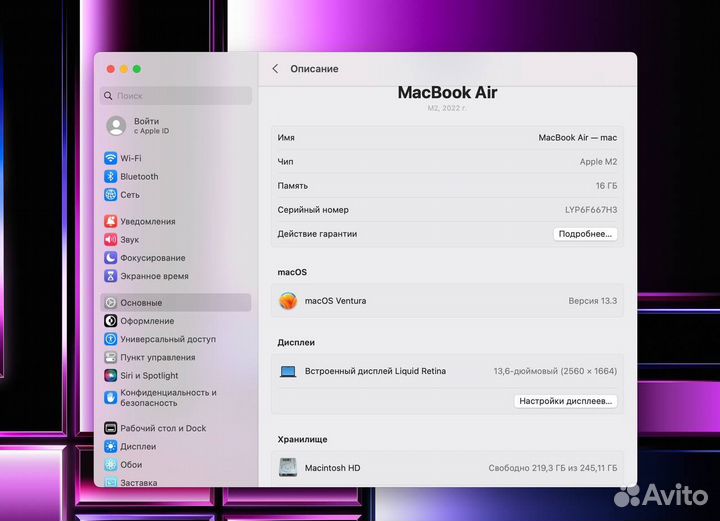
Task: Open the Bluetooth icon in sidebar
Action: (x=110, y=176)
